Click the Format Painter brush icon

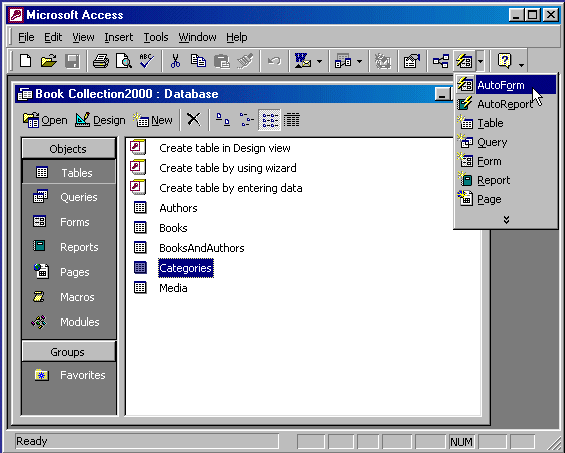[x=245, y=61]
